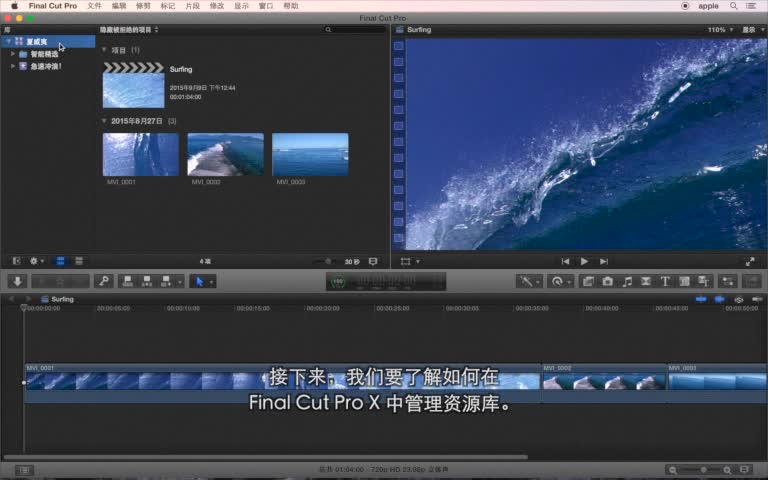Click the Append clip to storyline button
Screen dimensions: 768x480
pos(166,281)
